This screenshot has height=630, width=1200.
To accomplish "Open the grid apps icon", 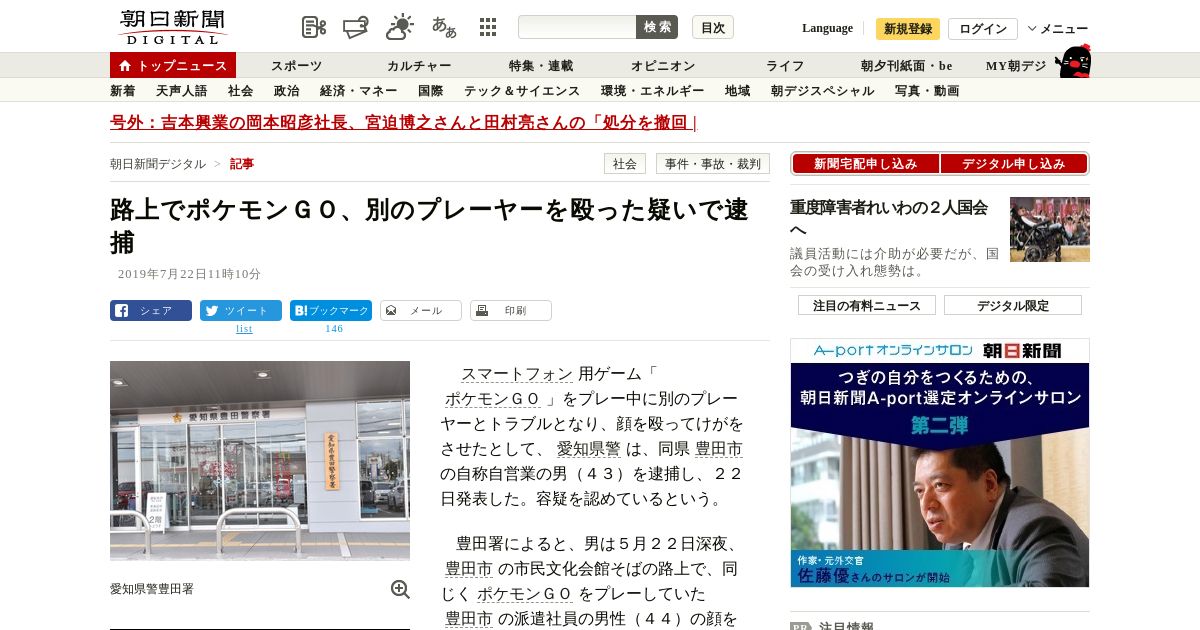I will pos(488,27).
